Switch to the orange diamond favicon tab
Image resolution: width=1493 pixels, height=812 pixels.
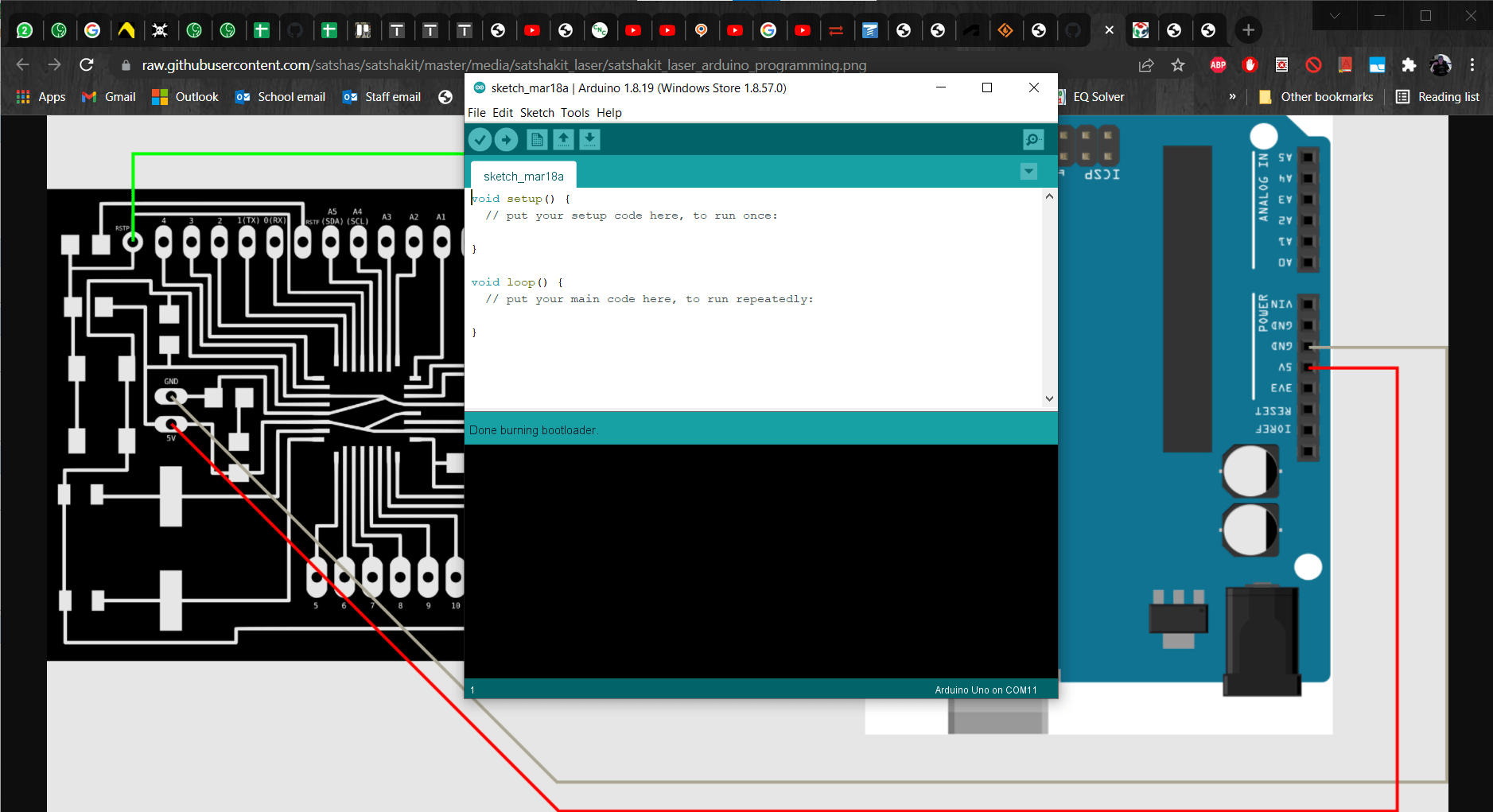pos(1005,30)
